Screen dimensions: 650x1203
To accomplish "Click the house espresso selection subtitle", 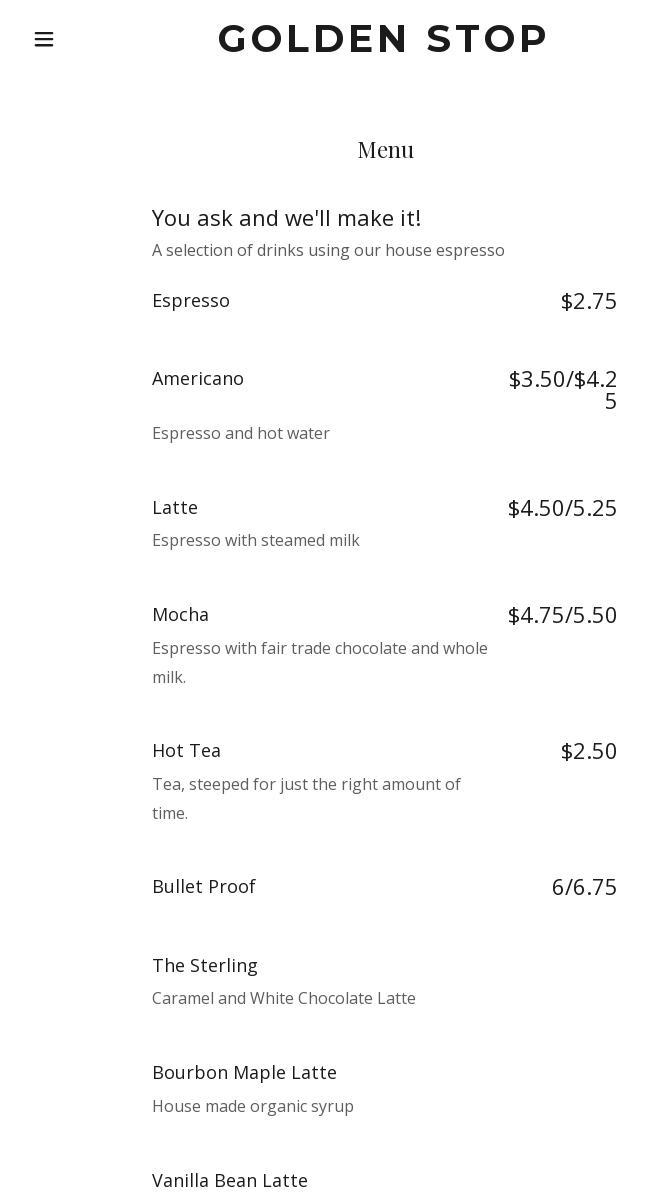I will [x=328, y=250].
